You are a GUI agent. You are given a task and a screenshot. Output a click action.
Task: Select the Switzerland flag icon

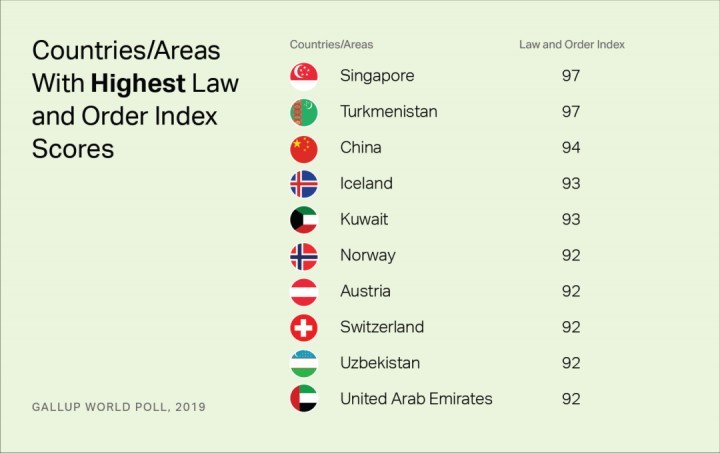point(304,328)
